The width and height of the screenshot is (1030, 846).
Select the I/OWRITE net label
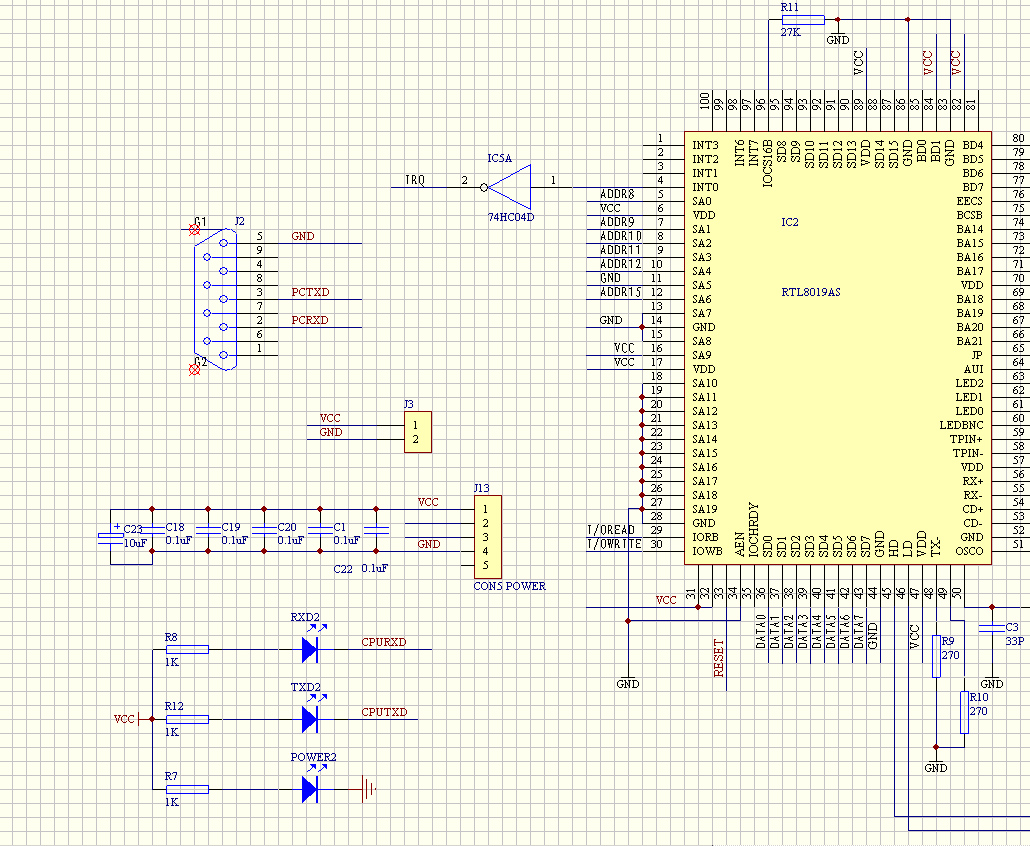[x=614, y=544]
